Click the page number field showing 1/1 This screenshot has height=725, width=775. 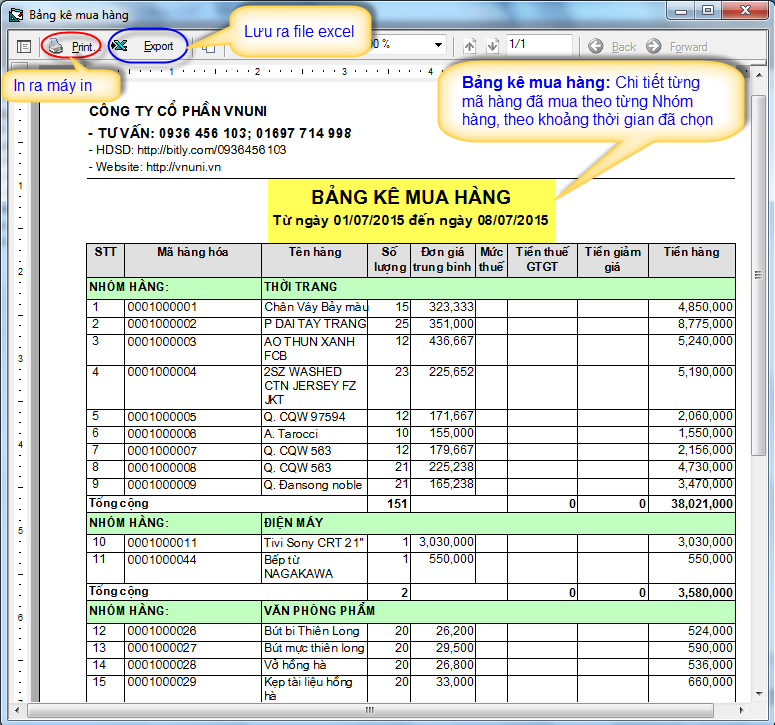(538, 45)
